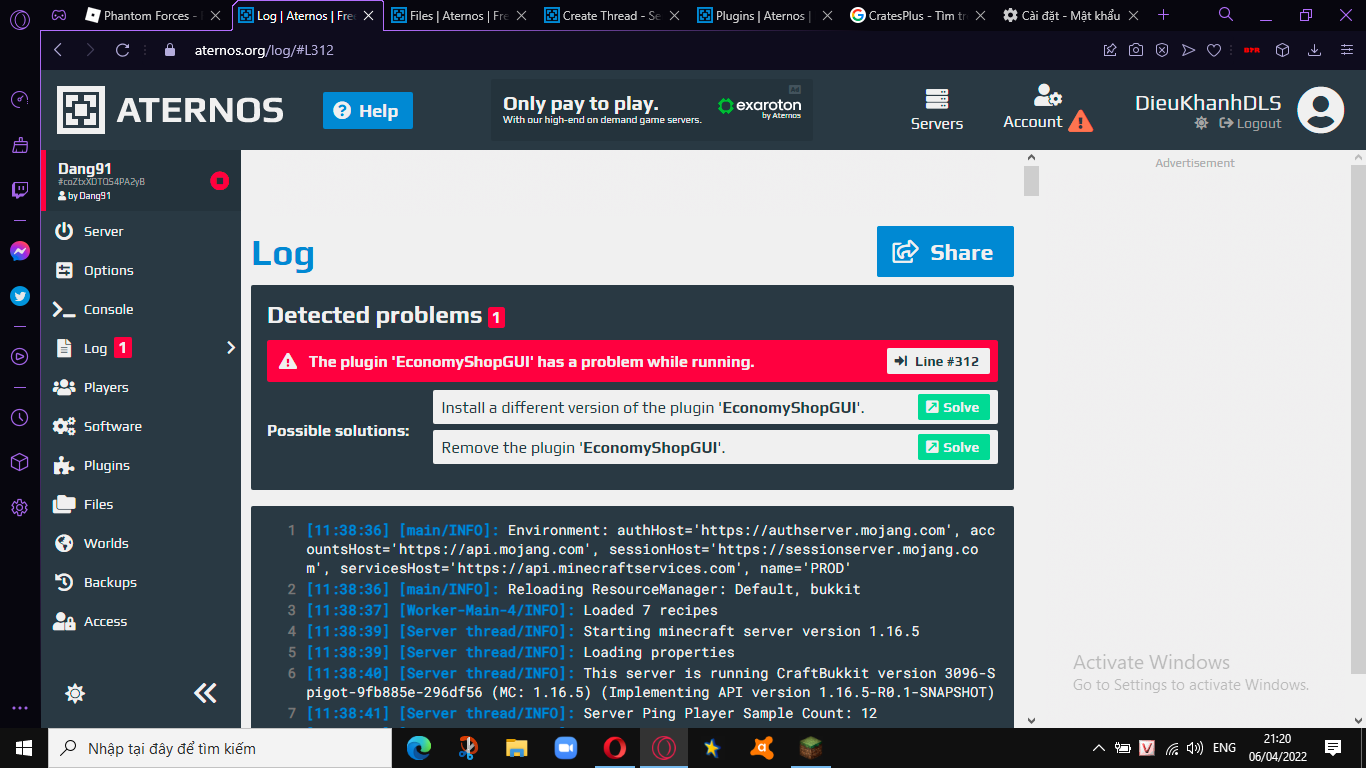Open the Minecraft icon on the taskbar

pyautogui.click(x=810, y=748)
